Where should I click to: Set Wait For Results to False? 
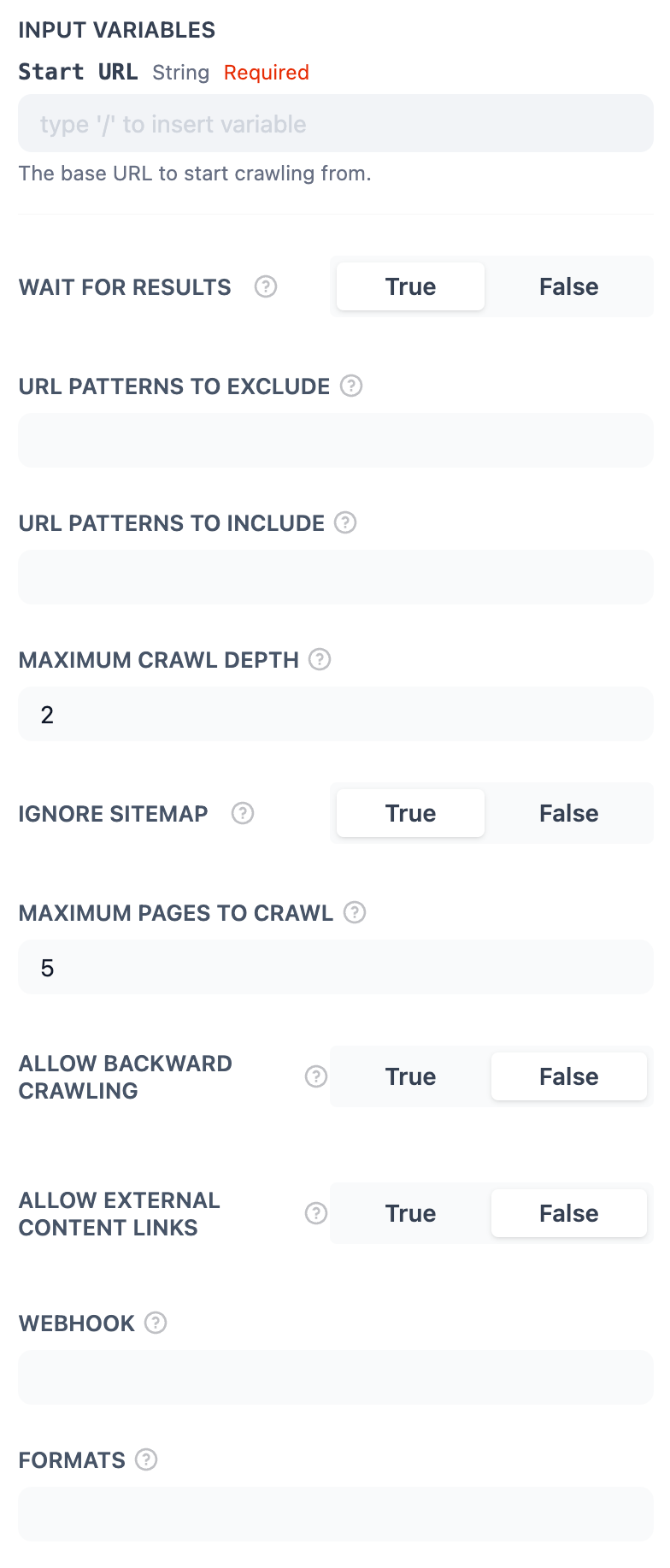568,286
